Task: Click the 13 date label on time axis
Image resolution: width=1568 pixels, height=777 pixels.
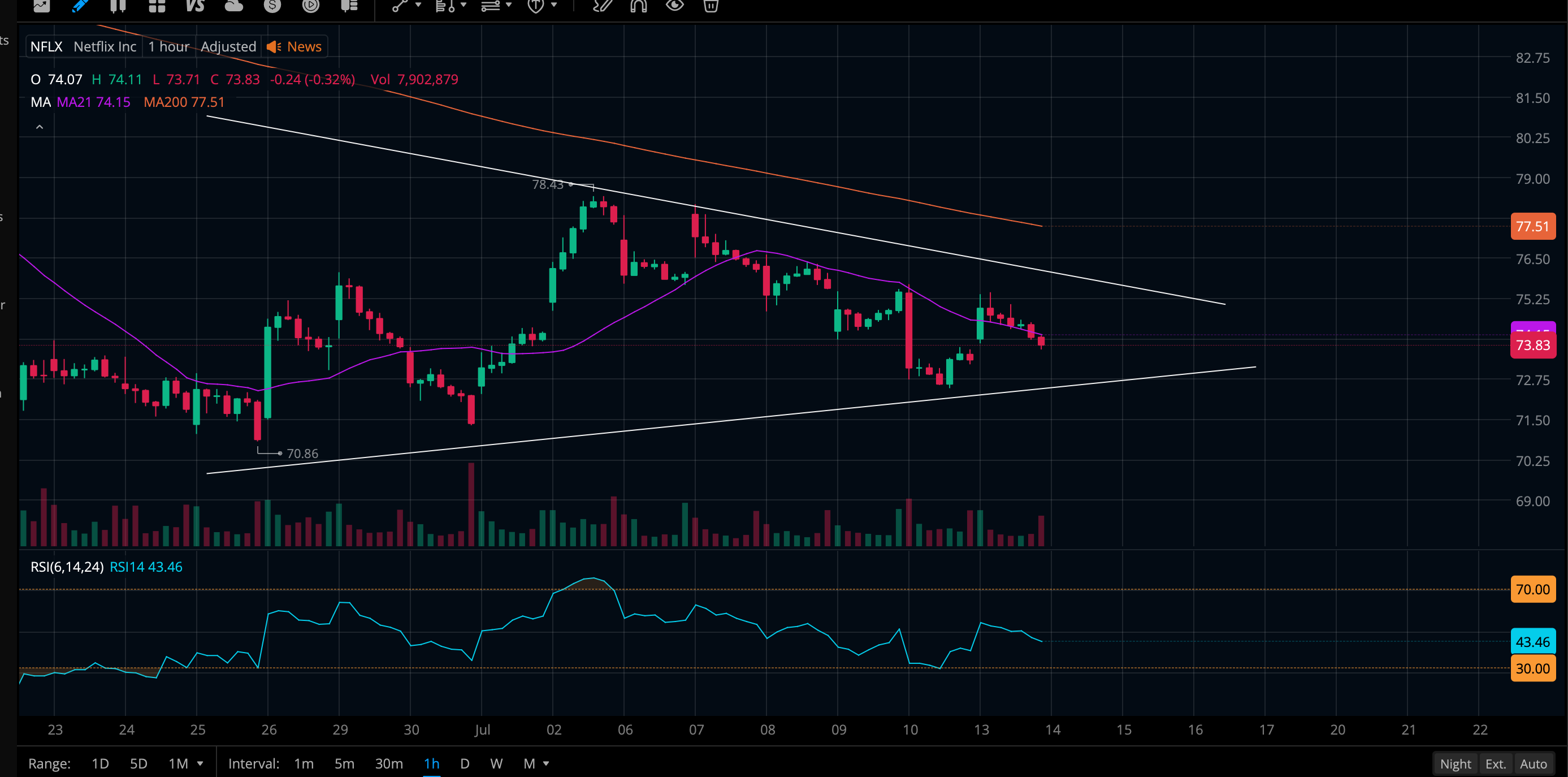Action: tap(981, 729)
